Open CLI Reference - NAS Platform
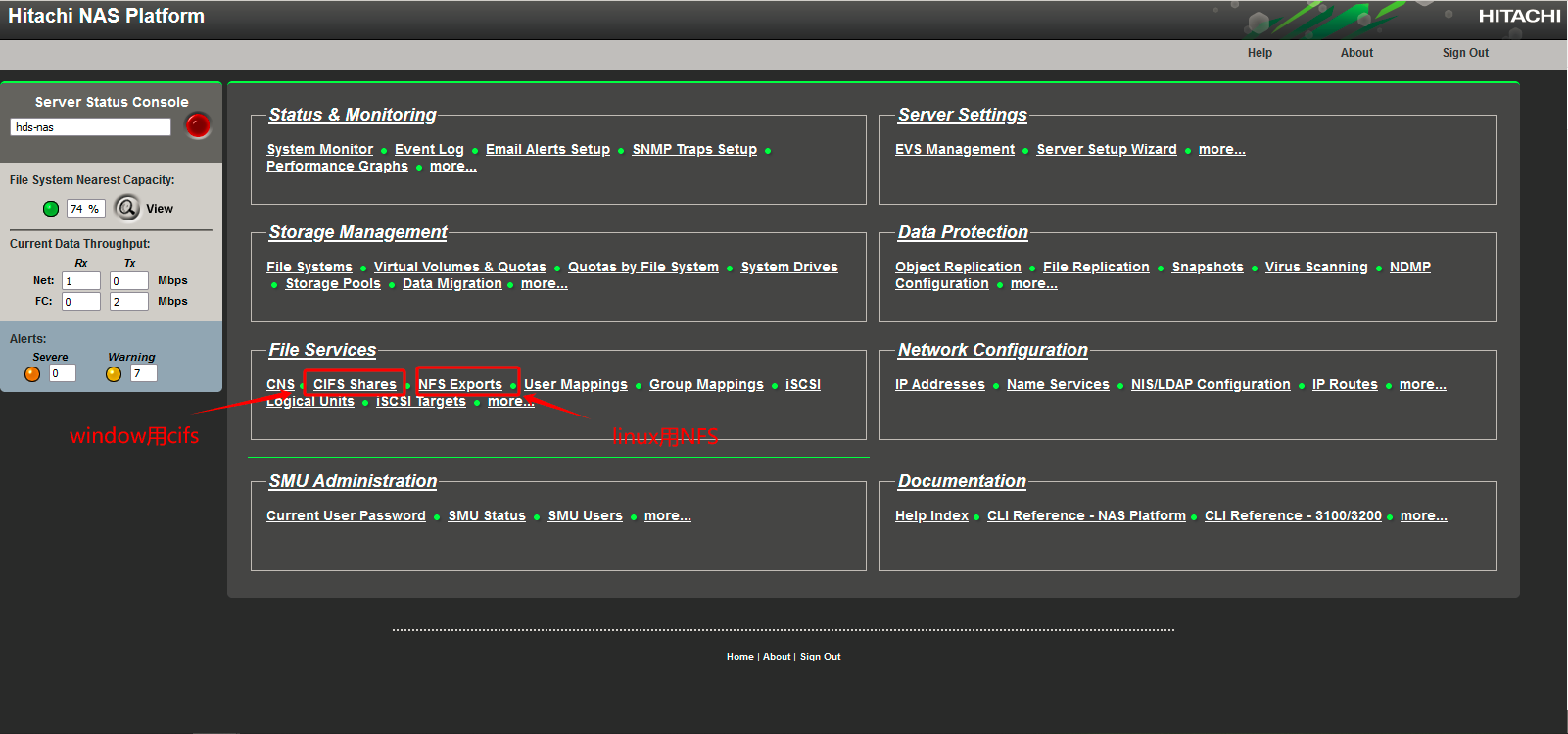The width and height of the screenshot is (1568, 734). point(1086,515)
